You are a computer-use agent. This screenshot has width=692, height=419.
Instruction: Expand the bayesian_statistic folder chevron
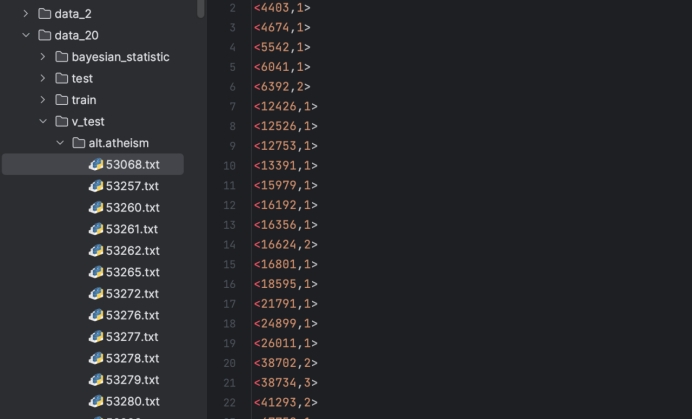click(43, 57)
